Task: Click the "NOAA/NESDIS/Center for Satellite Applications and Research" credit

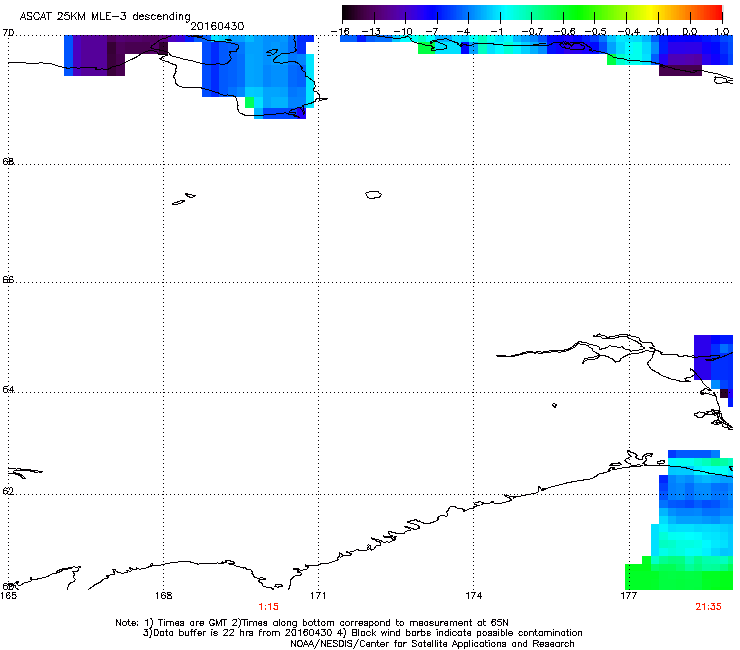Action: click(x=432, y=644)
